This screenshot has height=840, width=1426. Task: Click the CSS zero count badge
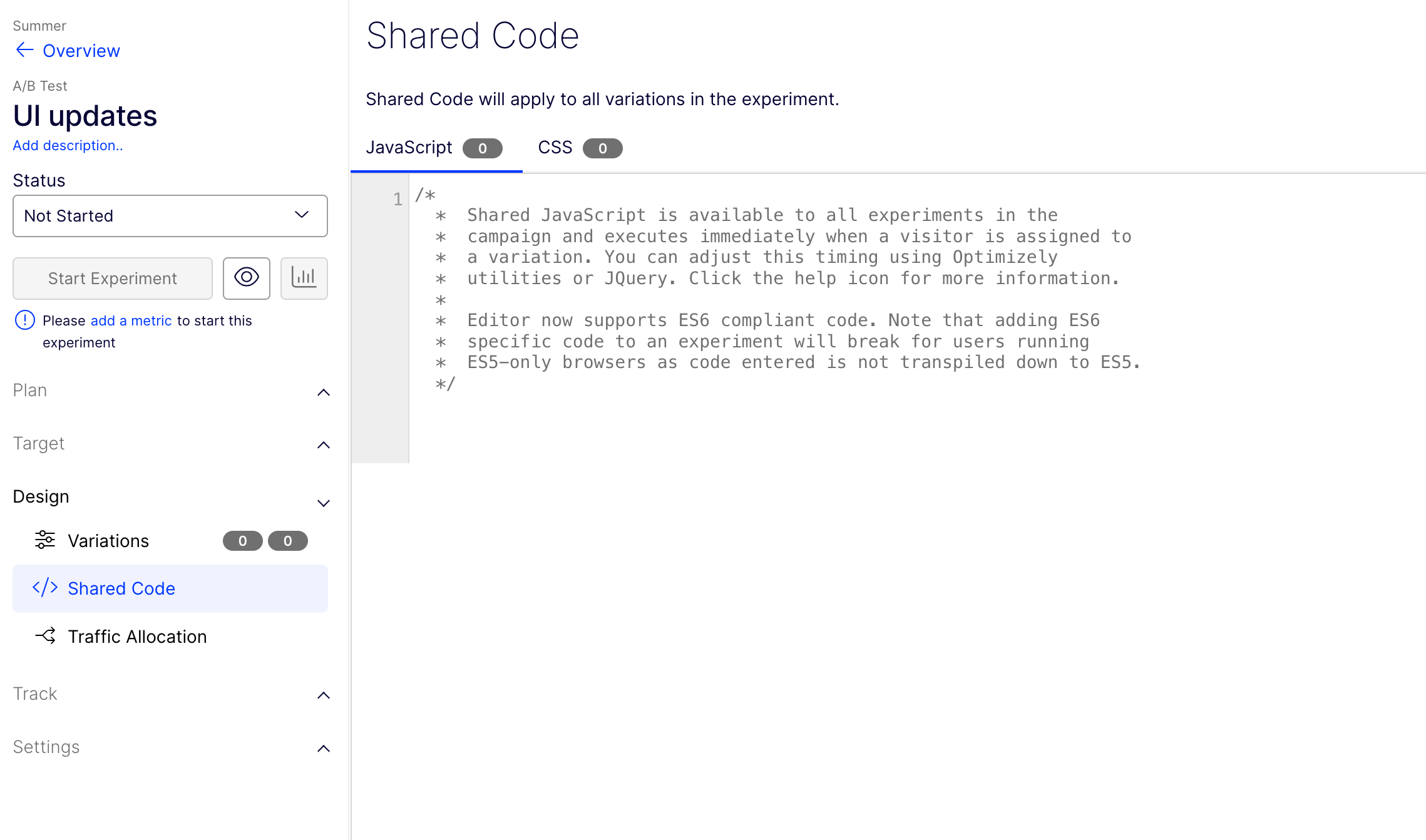[x=602, y=148]
